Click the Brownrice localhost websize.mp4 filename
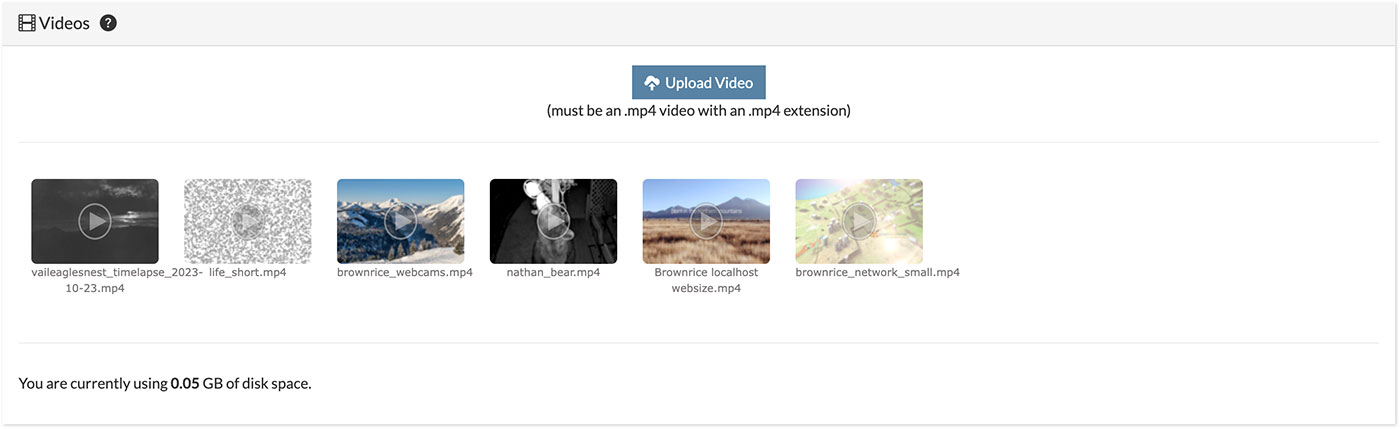 point(706,280)
